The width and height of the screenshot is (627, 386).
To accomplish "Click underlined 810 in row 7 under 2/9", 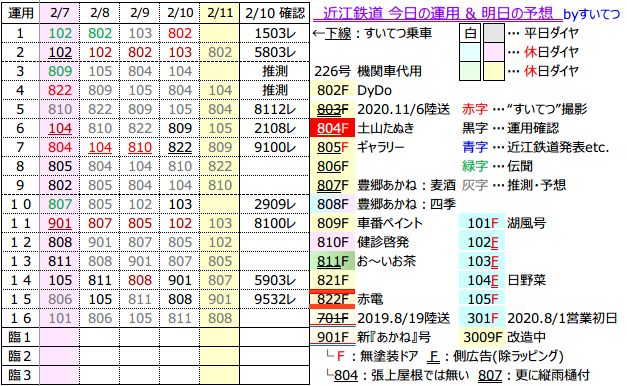I will click(x=140, y=147).
